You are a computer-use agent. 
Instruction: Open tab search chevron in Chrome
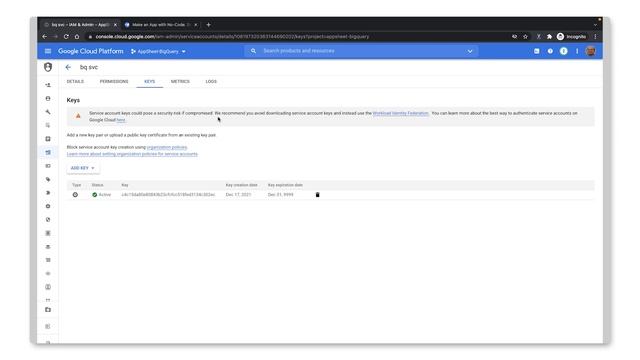click(x=596, y=24)
